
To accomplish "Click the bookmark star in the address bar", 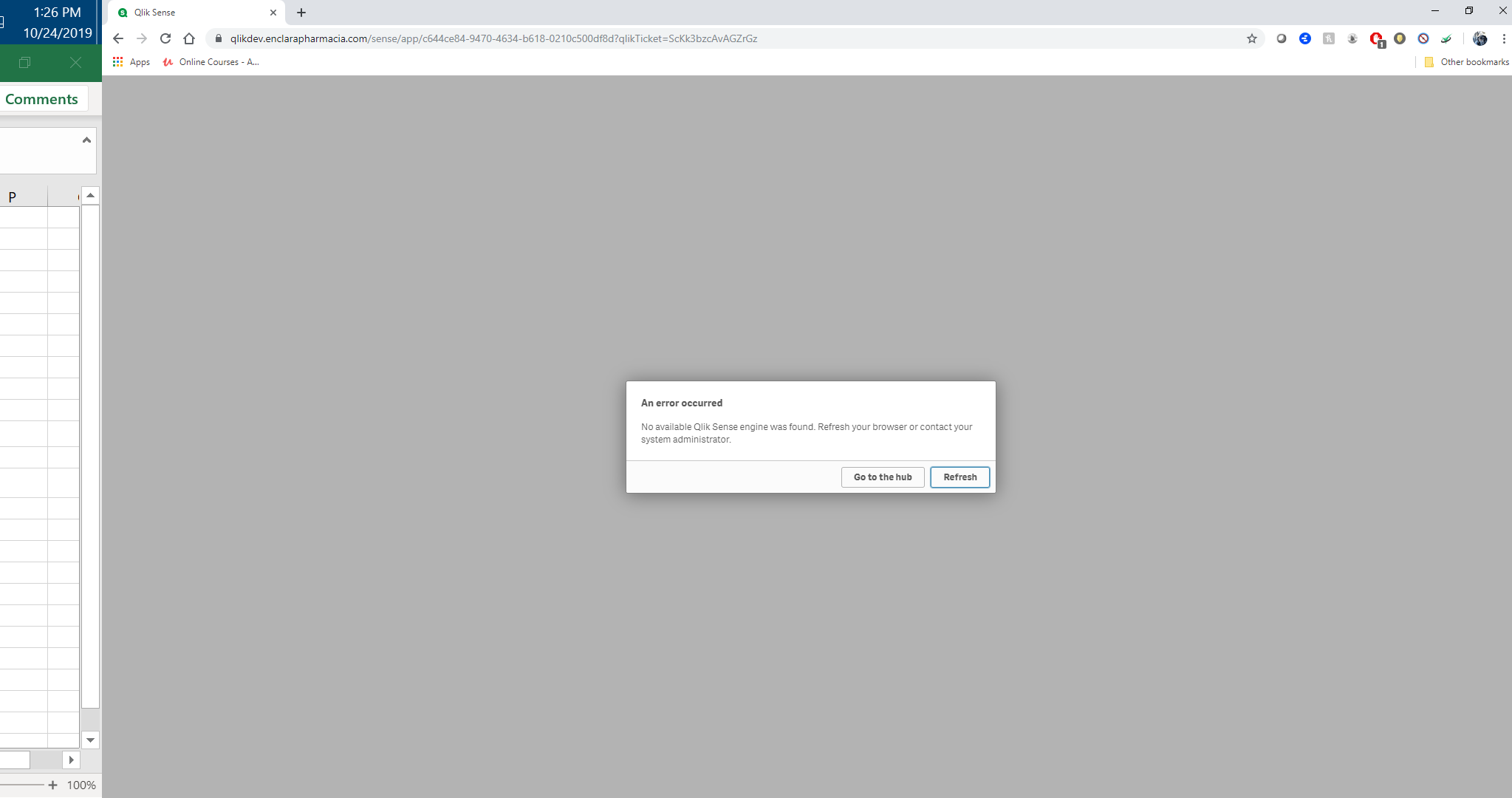I will point(1251,38).
